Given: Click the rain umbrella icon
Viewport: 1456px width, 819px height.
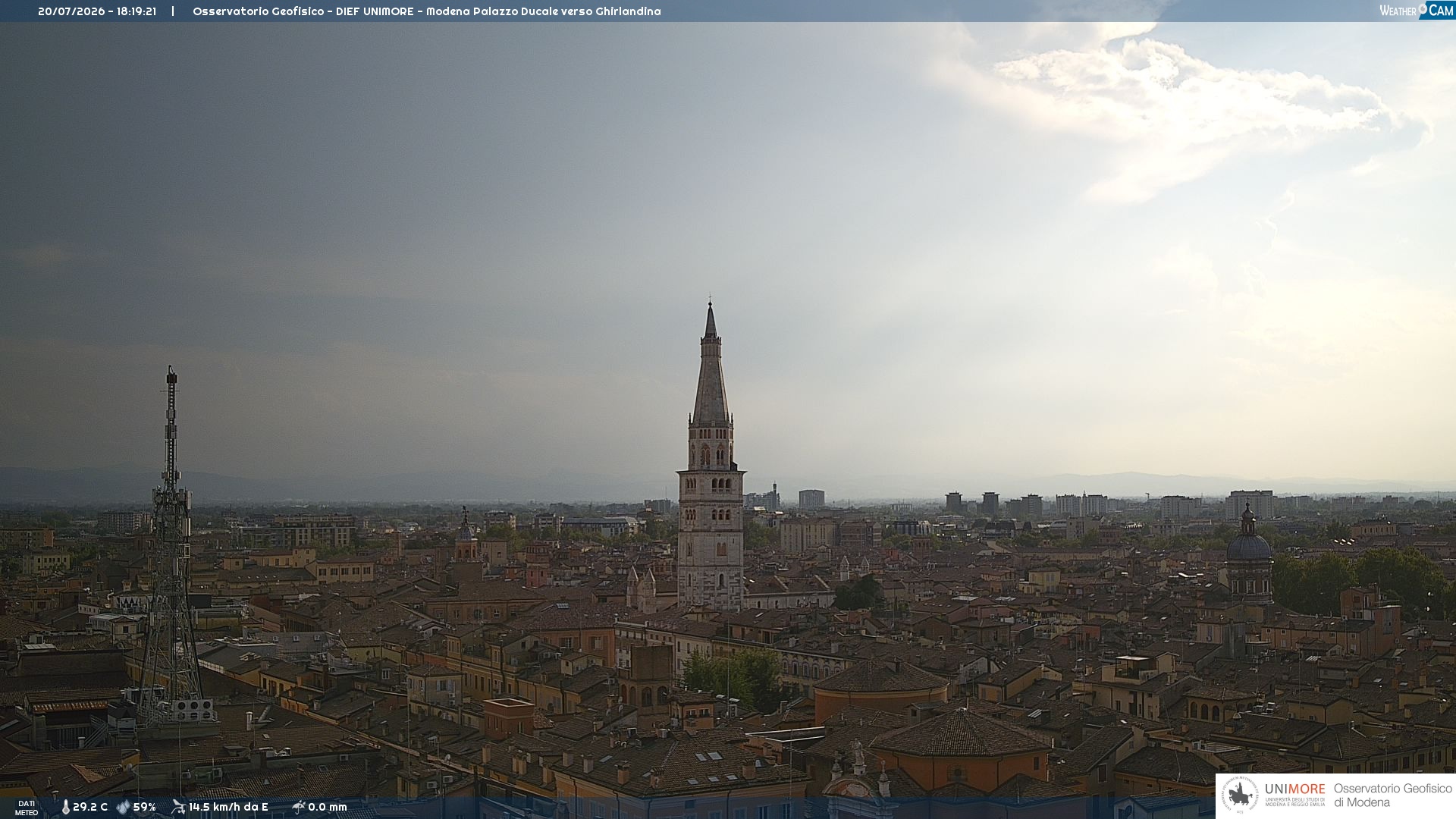Looking at the screenshot, I should (298, 807).
